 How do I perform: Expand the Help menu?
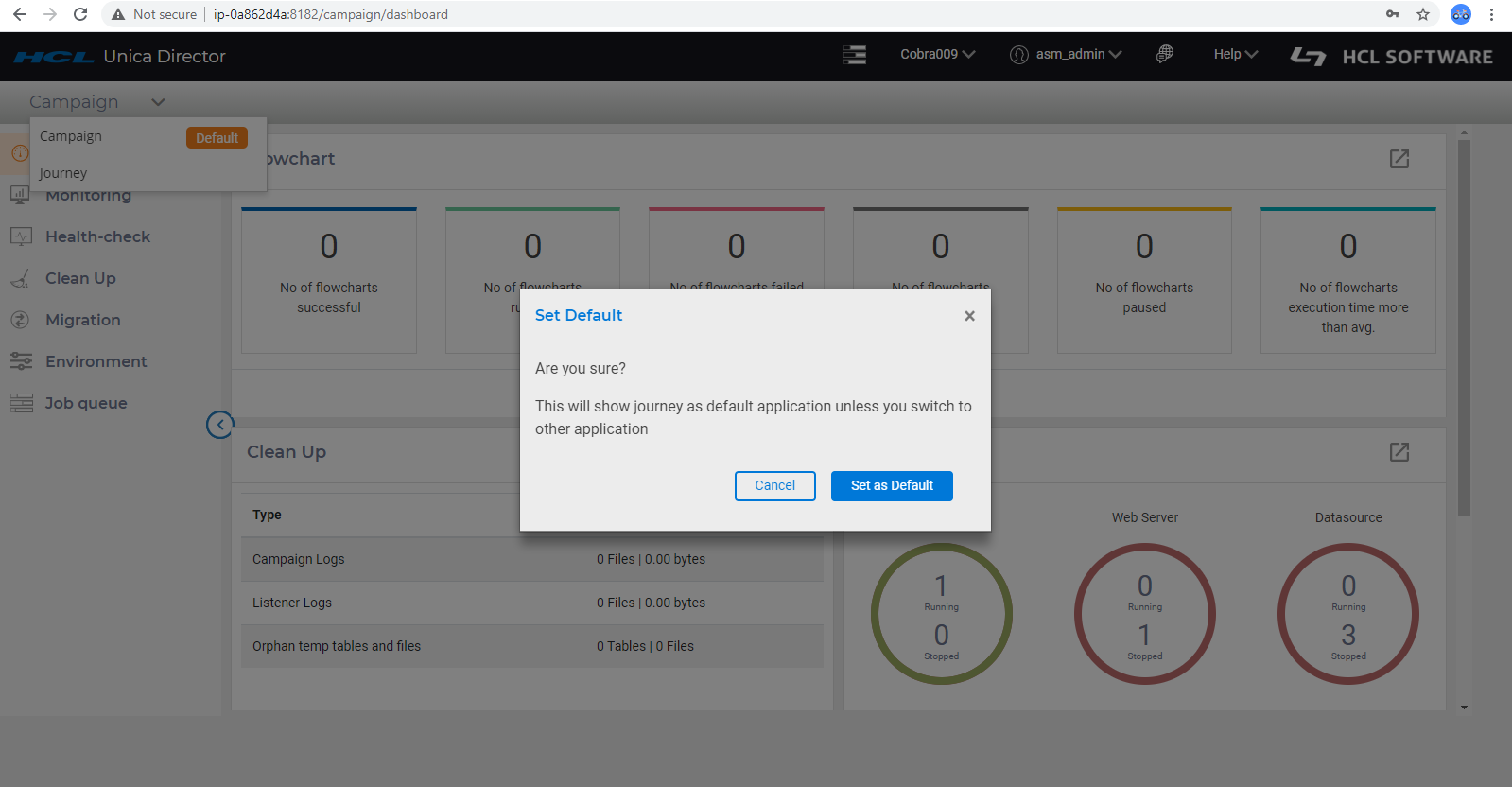pyautogui.click(x=1235, y=55)
